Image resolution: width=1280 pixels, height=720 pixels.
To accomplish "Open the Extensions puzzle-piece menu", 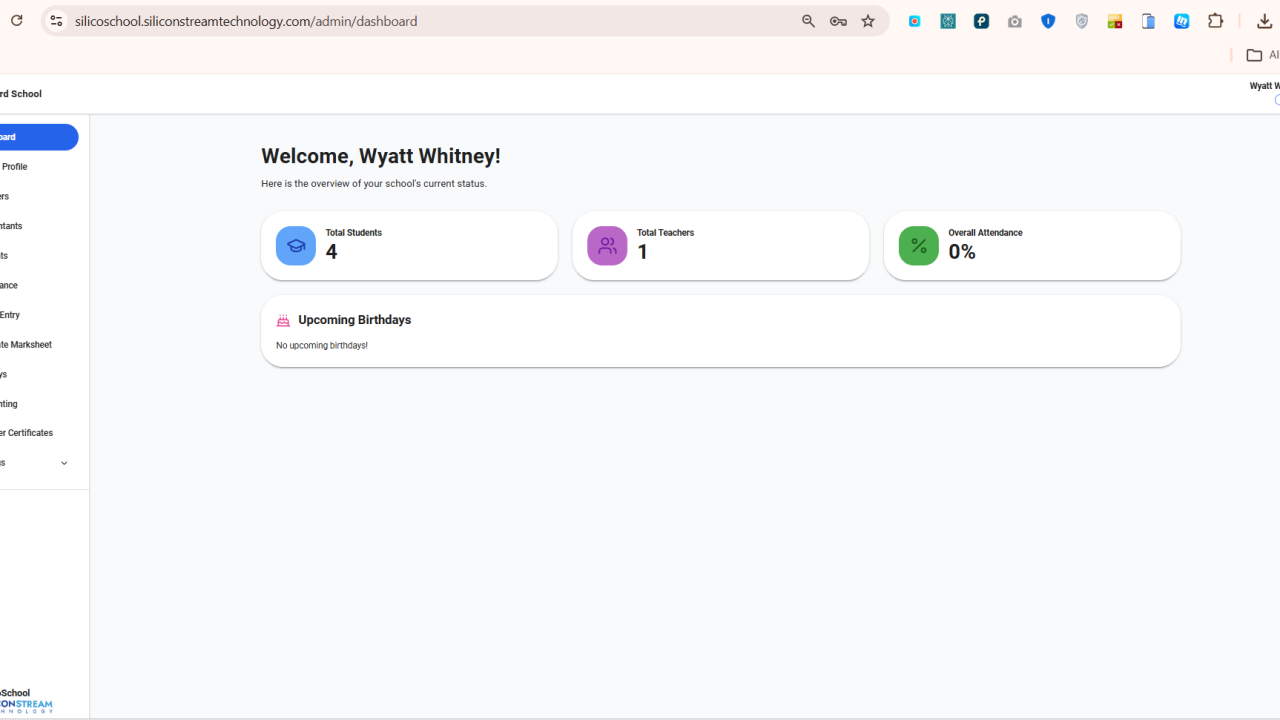I will point(1216,21).
